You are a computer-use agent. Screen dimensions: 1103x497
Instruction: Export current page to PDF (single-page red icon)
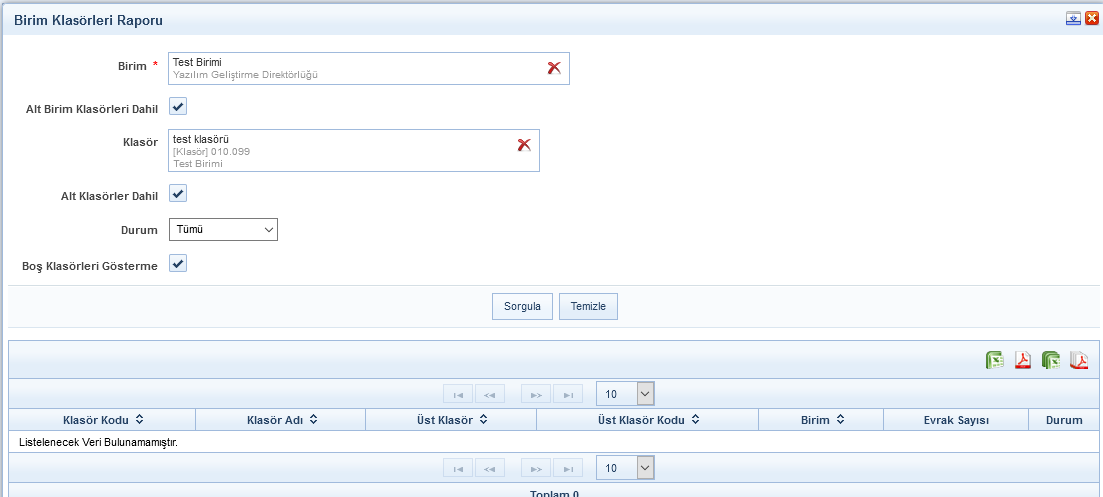(x=1023, y=361)
